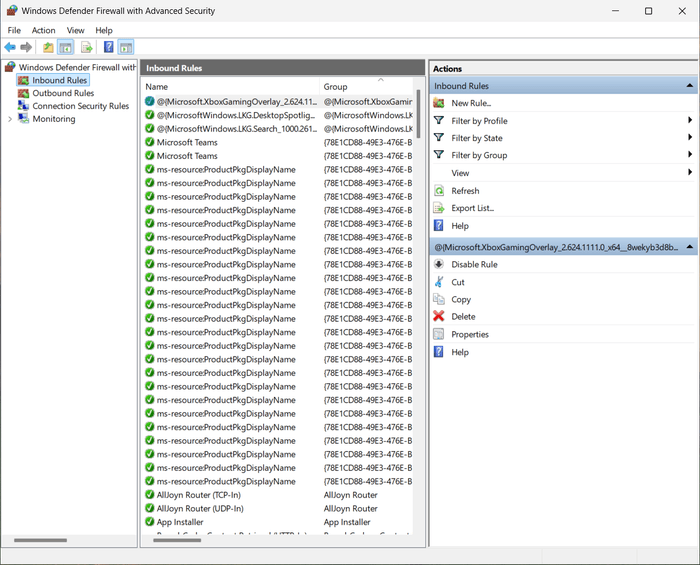Screen dimensions: 700x565
Task: Click the New Rule icon in Actions
Action: (x=439, y=103)
